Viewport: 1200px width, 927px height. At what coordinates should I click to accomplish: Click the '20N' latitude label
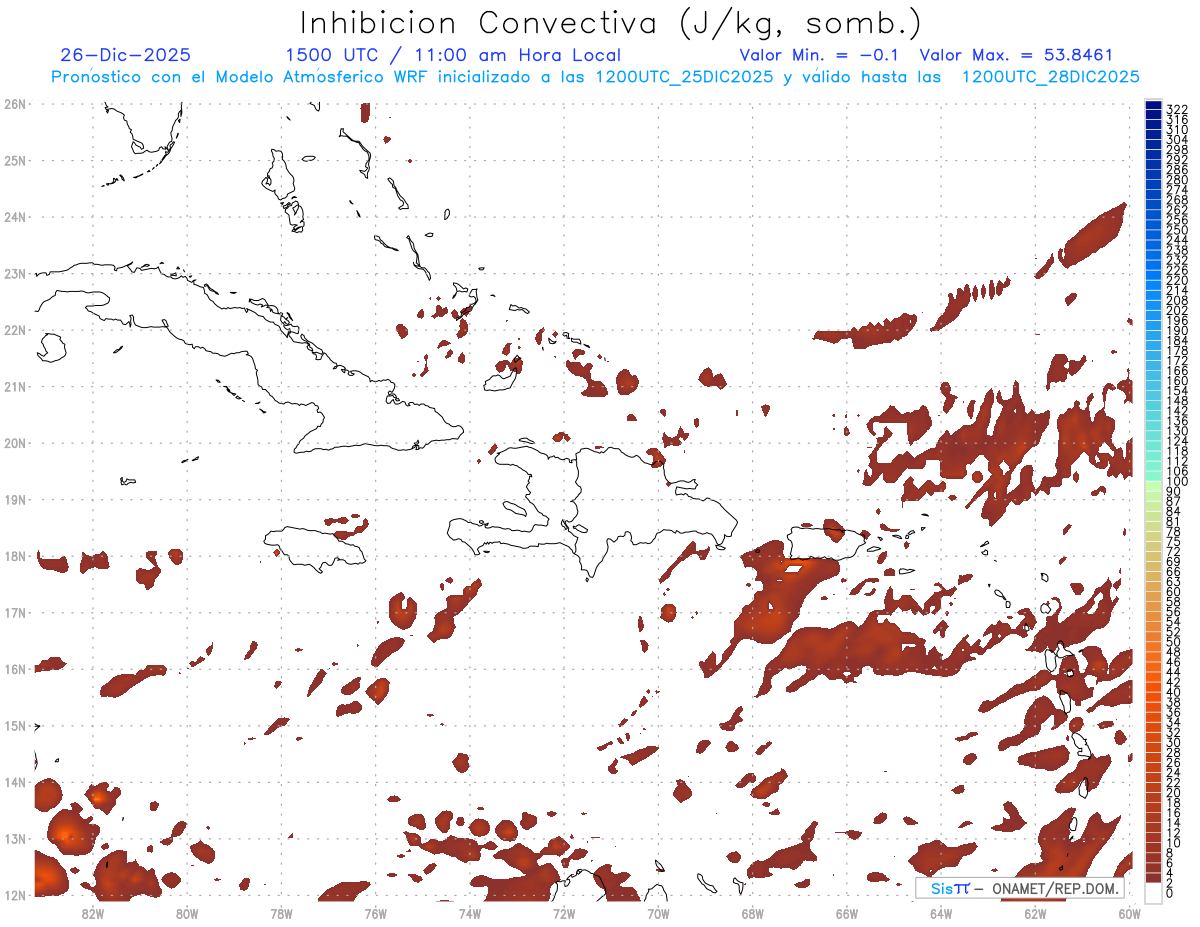pos(15,443)
